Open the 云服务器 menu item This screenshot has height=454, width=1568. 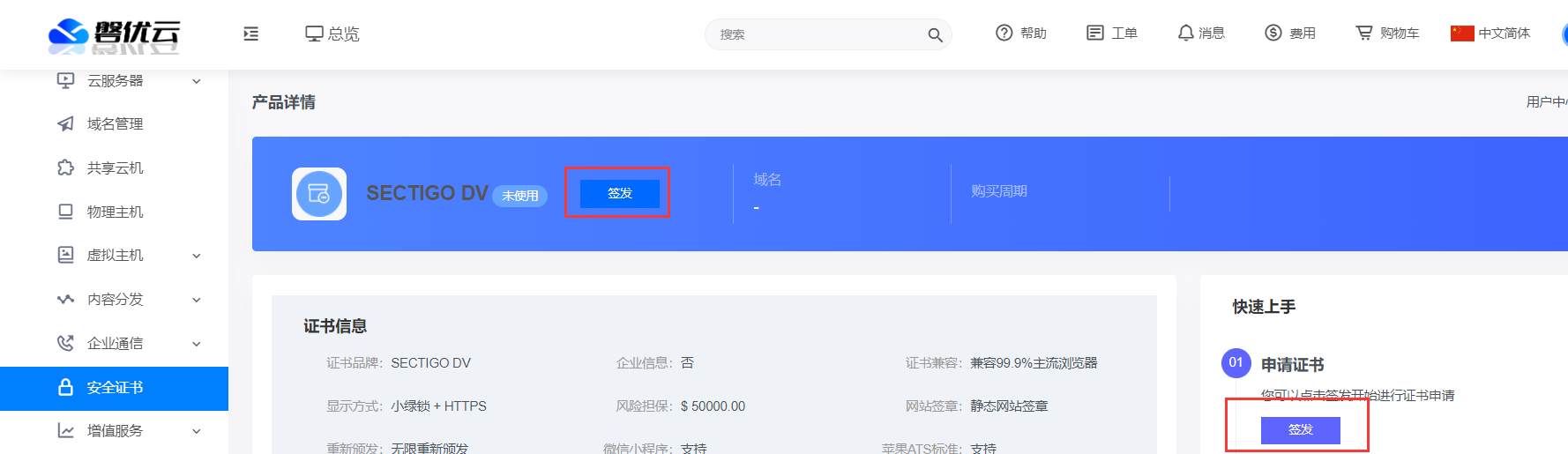(114, 80)
